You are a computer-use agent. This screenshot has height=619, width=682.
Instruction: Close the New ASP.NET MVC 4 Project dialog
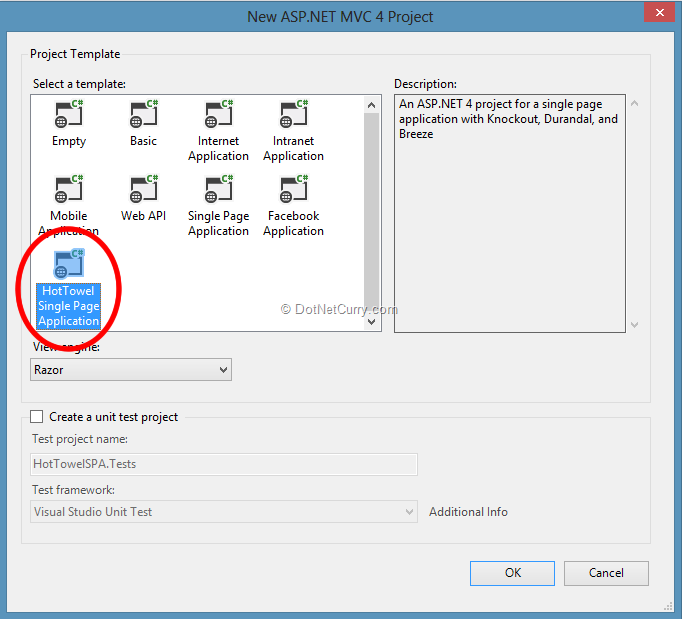(659, 13)
